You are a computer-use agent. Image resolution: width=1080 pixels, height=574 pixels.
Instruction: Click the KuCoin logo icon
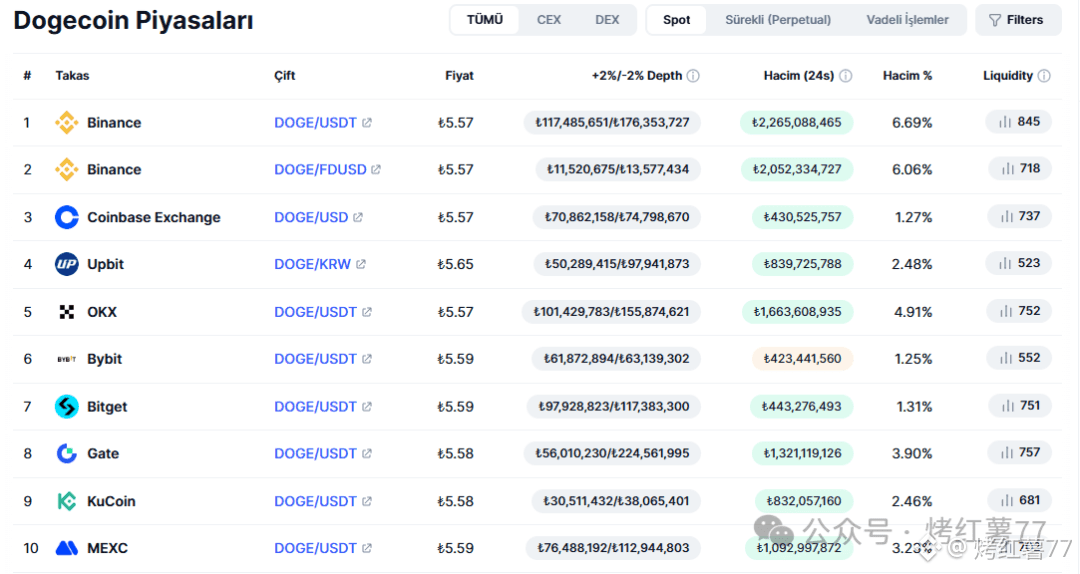[67, 501]
